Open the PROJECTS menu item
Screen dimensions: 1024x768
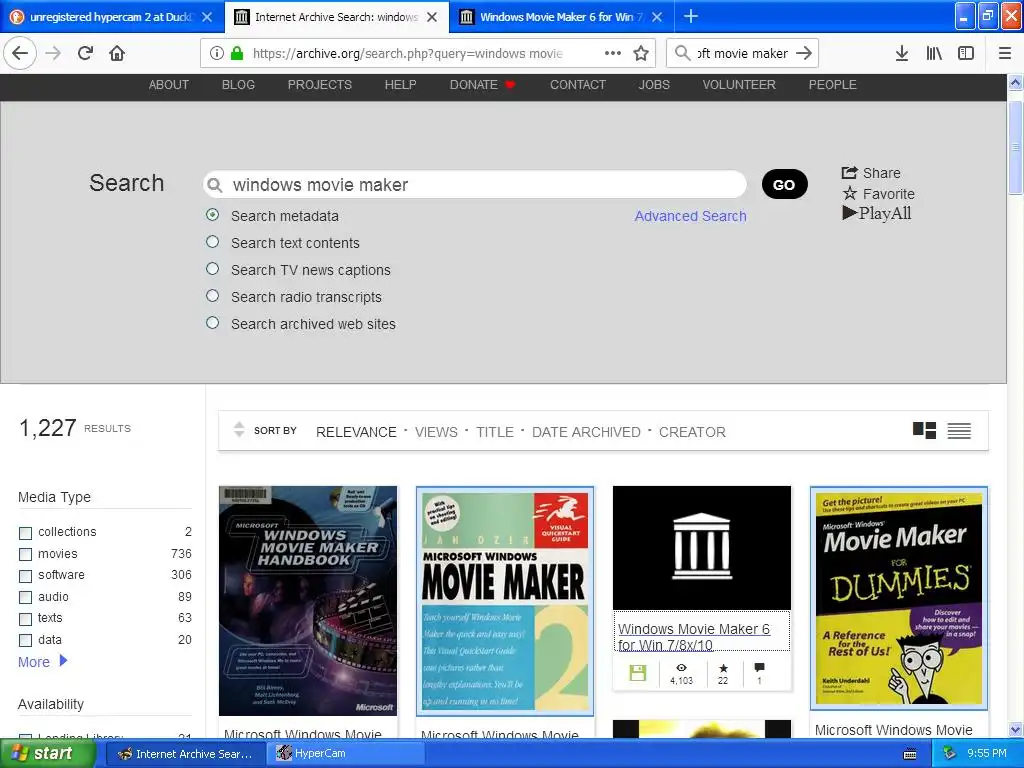coord(319,85)
